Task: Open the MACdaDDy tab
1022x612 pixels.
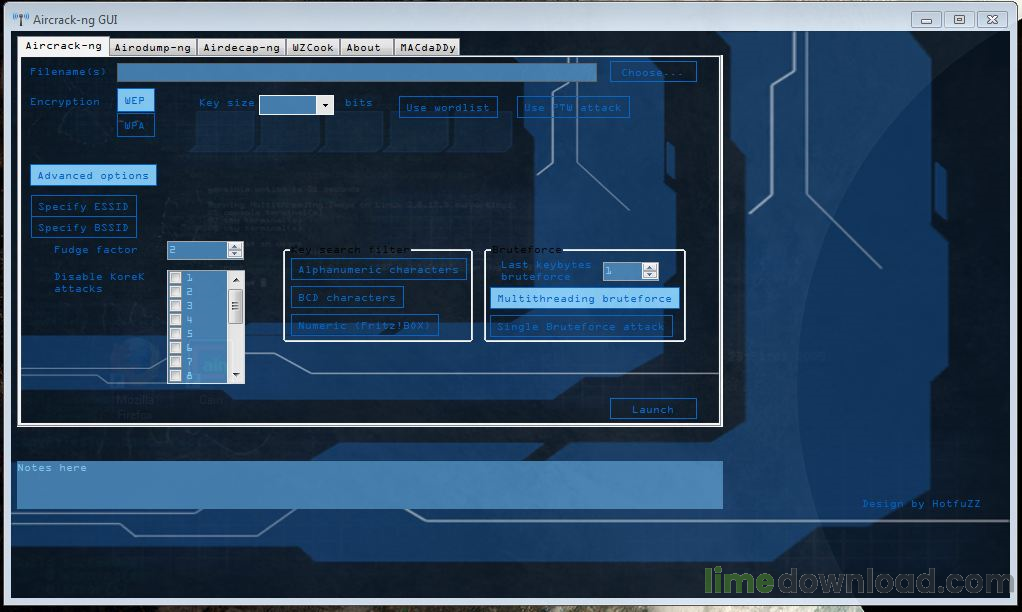Action: click(x=427, y=46)
